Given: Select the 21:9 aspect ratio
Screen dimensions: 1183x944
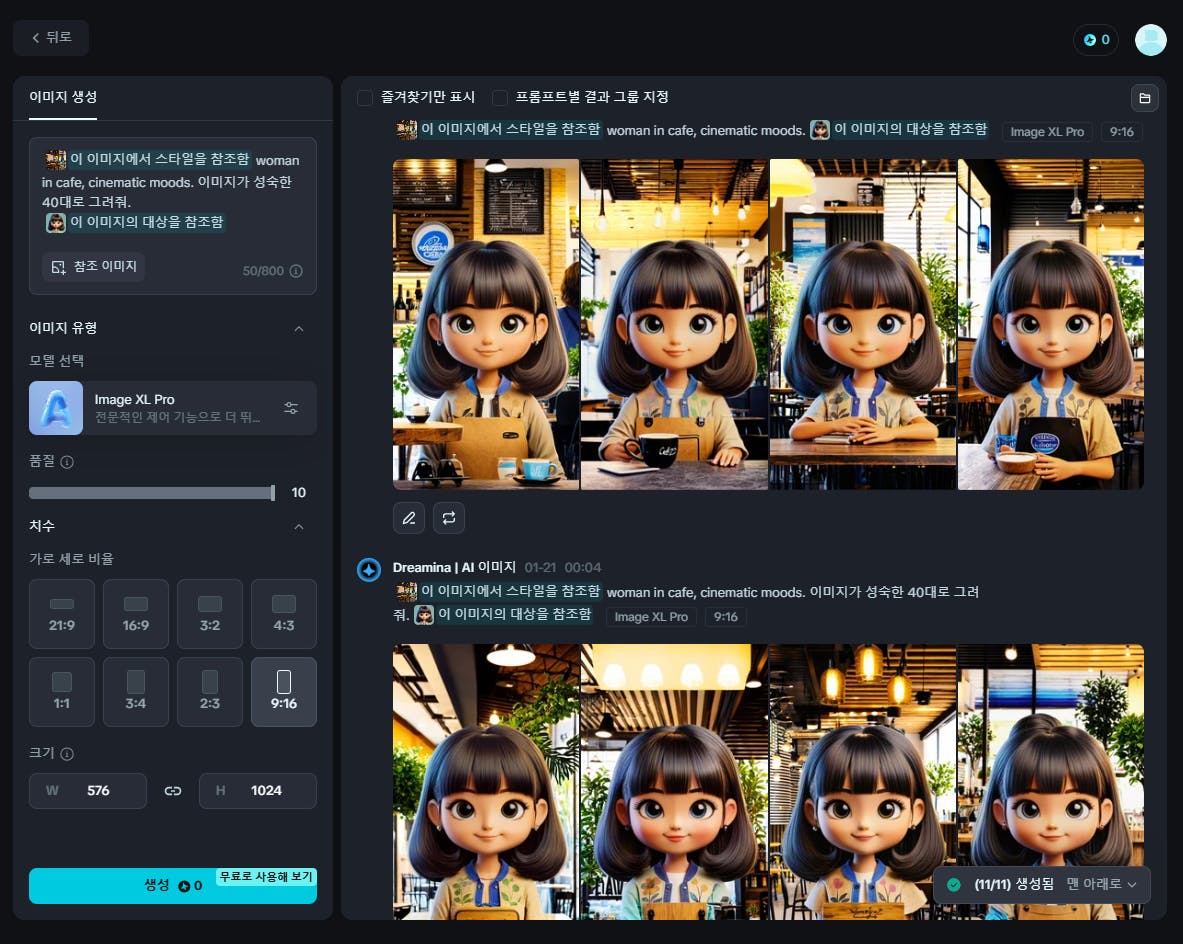Looking at the screenshot, I should click(62, 614).
